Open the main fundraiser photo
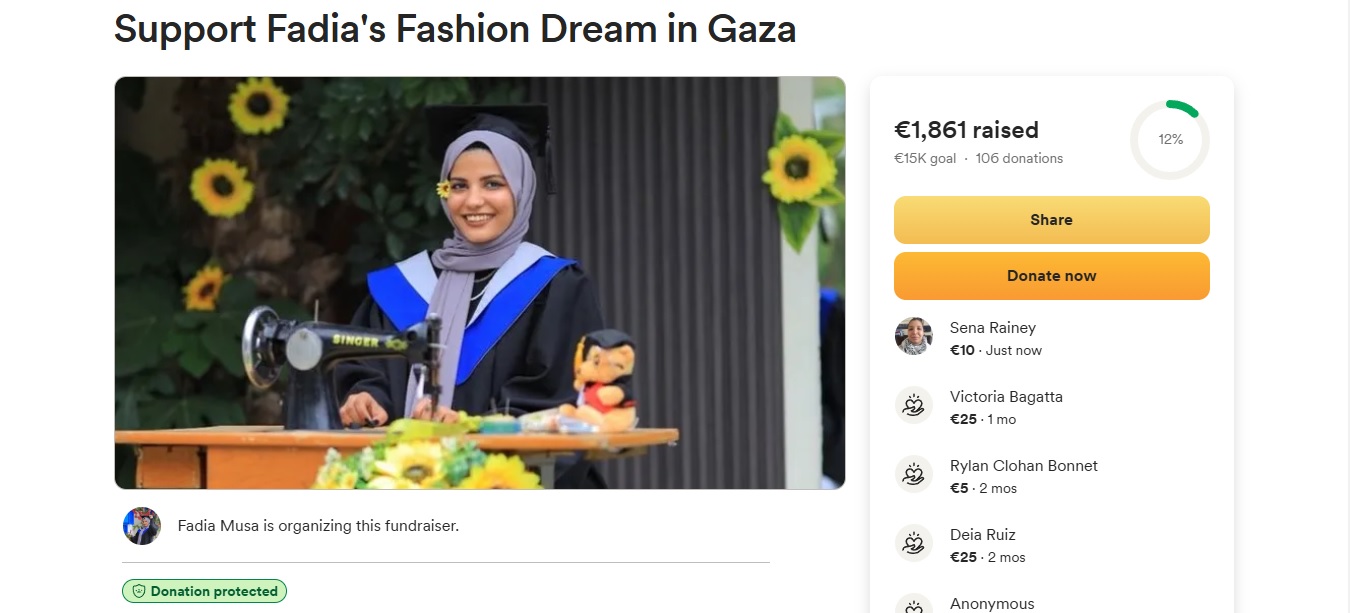This screenshot has width=1350, height=613. pyautogui.click(x=480, y=283)
